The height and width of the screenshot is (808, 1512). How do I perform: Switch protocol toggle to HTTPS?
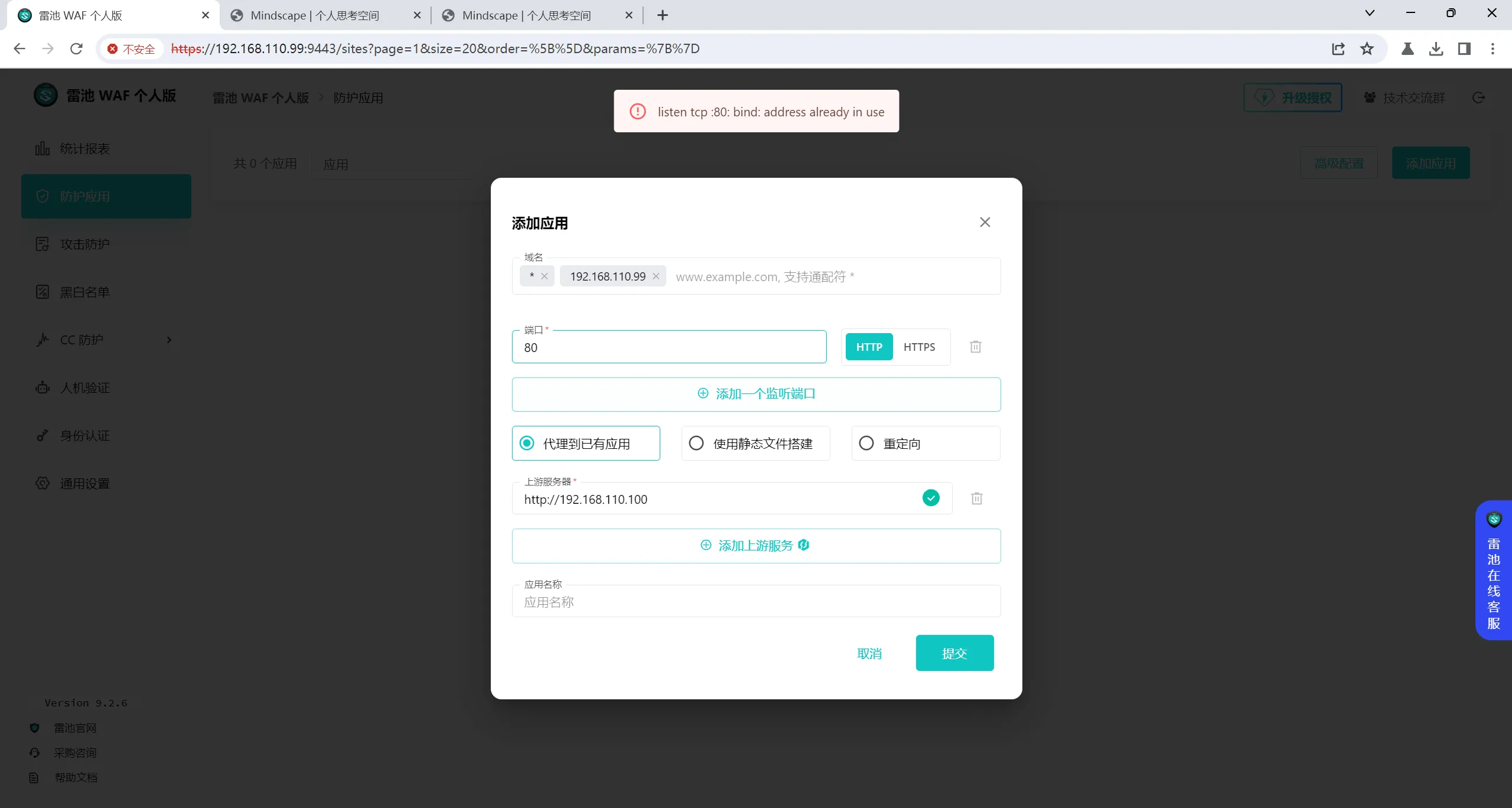pyautogui.click(x=919, y=347)
